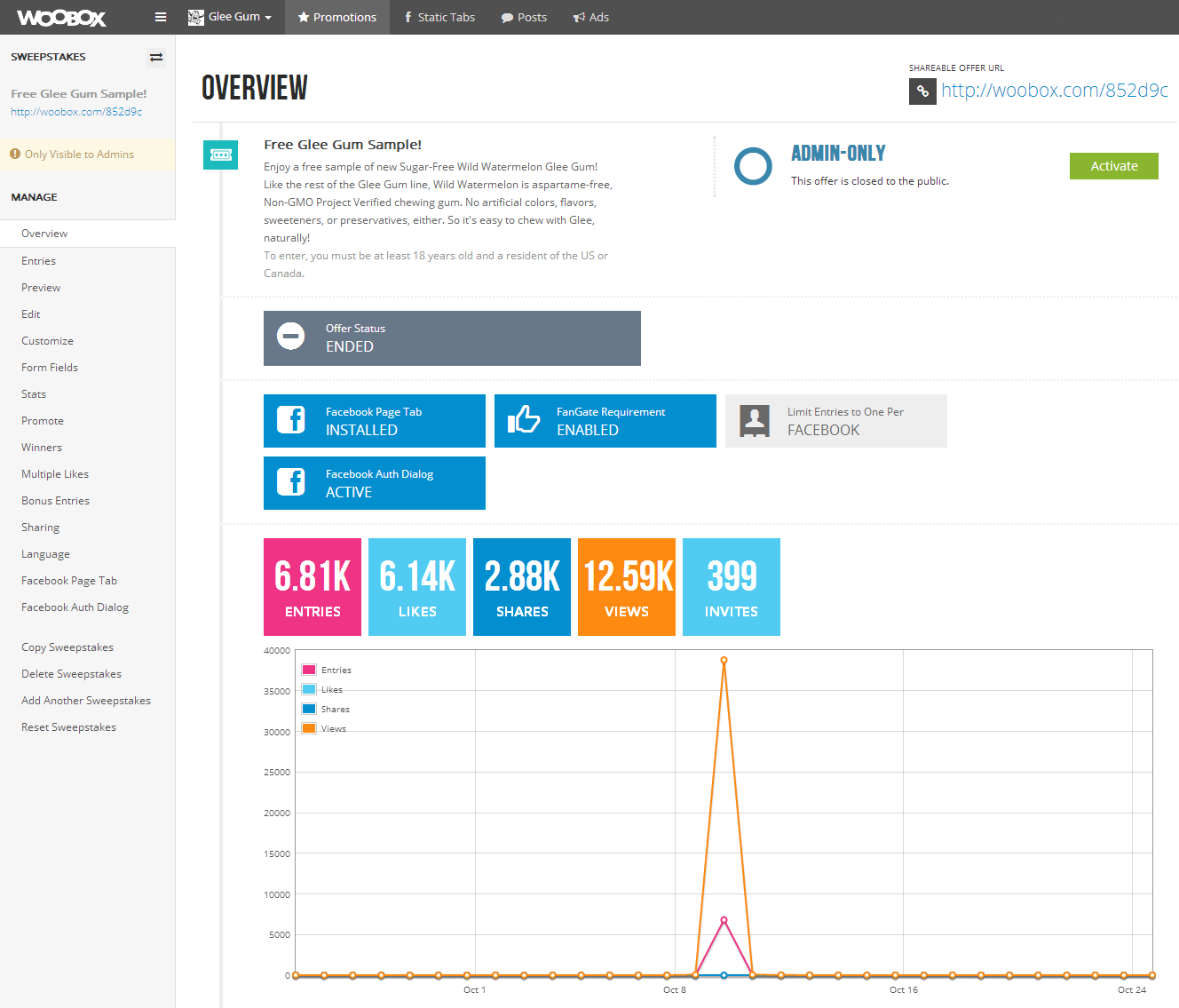
Task: Click the Free Glee Gum Sample! heading
Action: pyautogui.click(x=343, y=145)
